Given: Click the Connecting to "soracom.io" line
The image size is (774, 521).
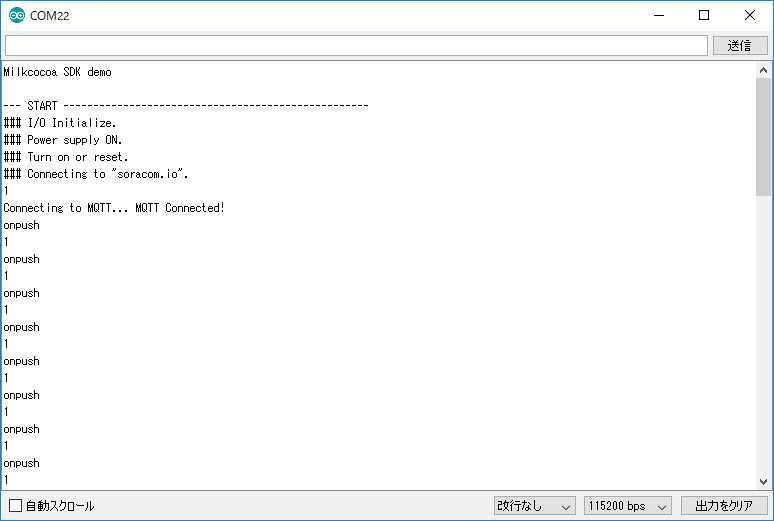Looking at the screenshot, I should pos(96,174).
